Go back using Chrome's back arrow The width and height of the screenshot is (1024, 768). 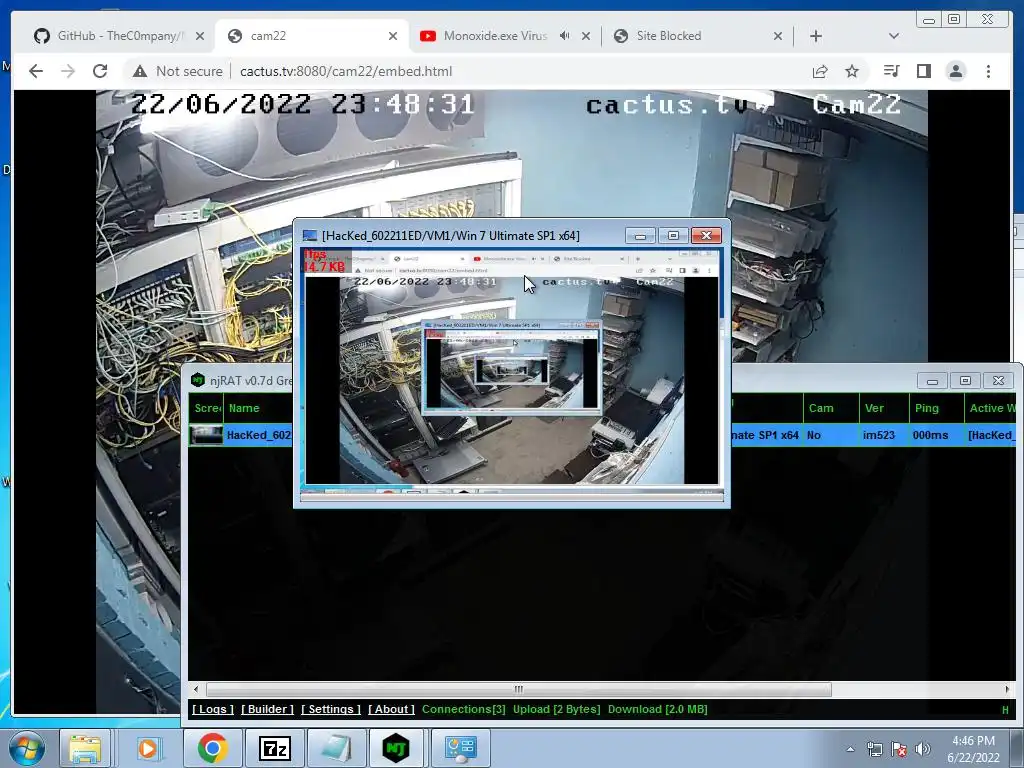(36, 71)
